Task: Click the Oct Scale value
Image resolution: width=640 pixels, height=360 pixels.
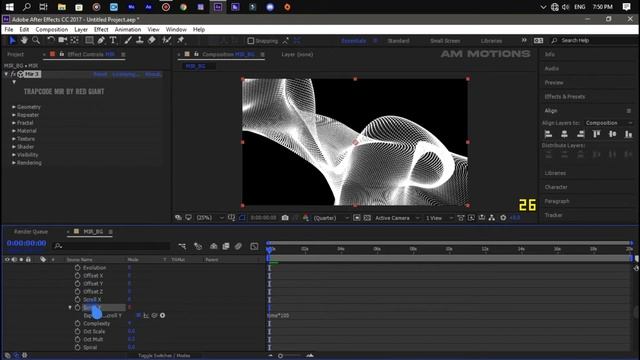Action: tap(131, 331)
